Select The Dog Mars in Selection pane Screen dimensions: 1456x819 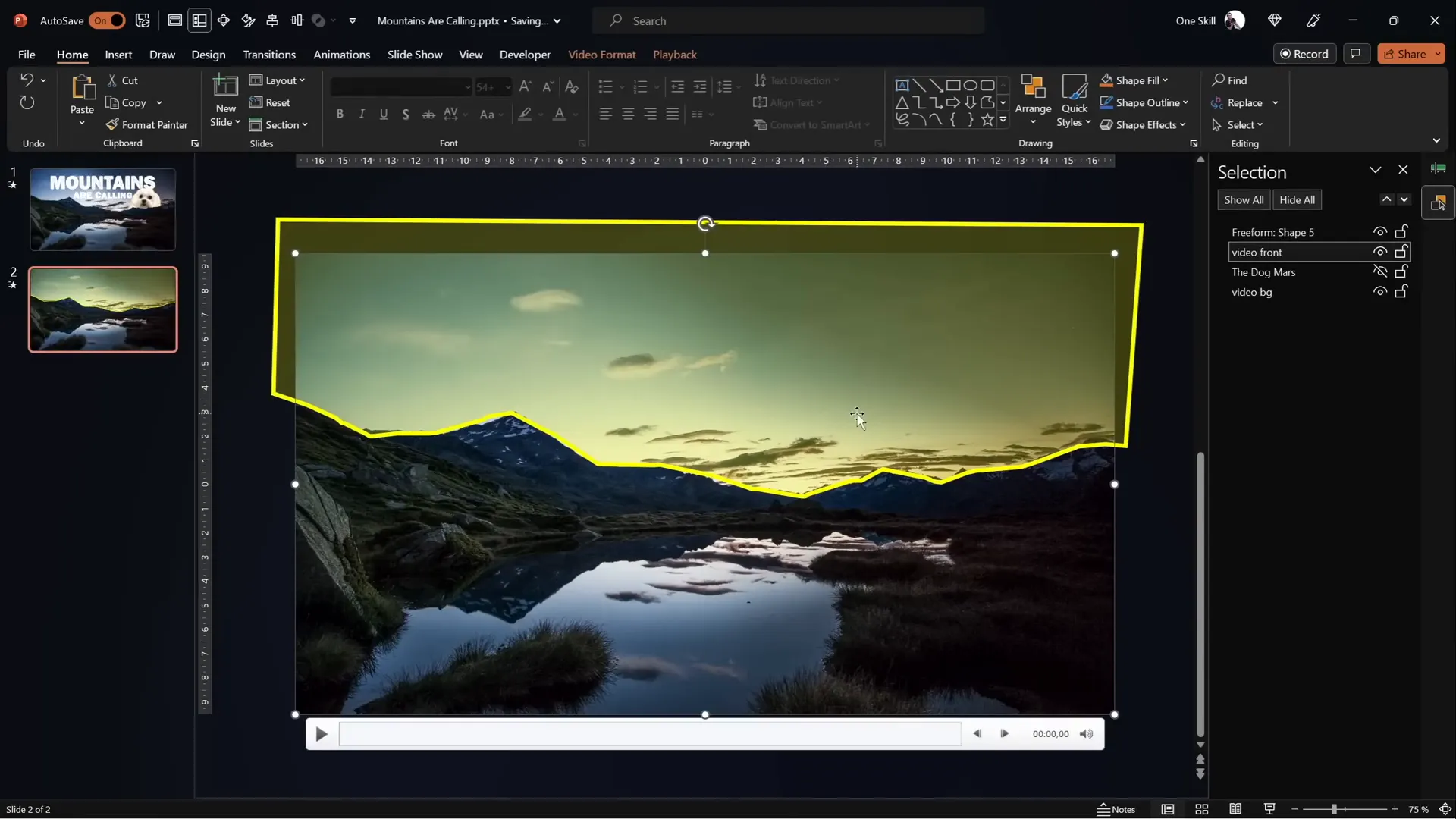click(1263, 272)
